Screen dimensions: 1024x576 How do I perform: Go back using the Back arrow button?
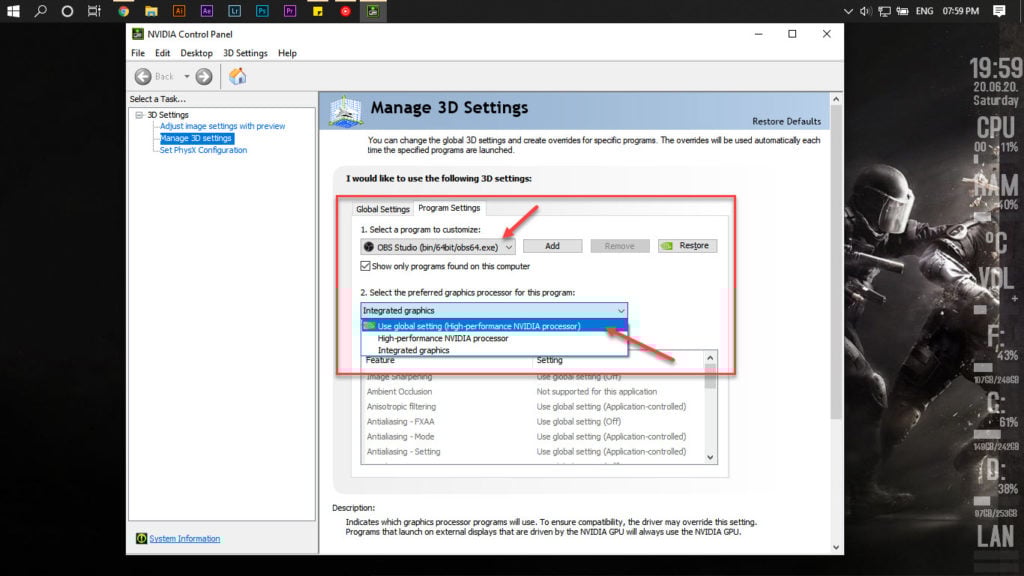click(x=143, y=76)
